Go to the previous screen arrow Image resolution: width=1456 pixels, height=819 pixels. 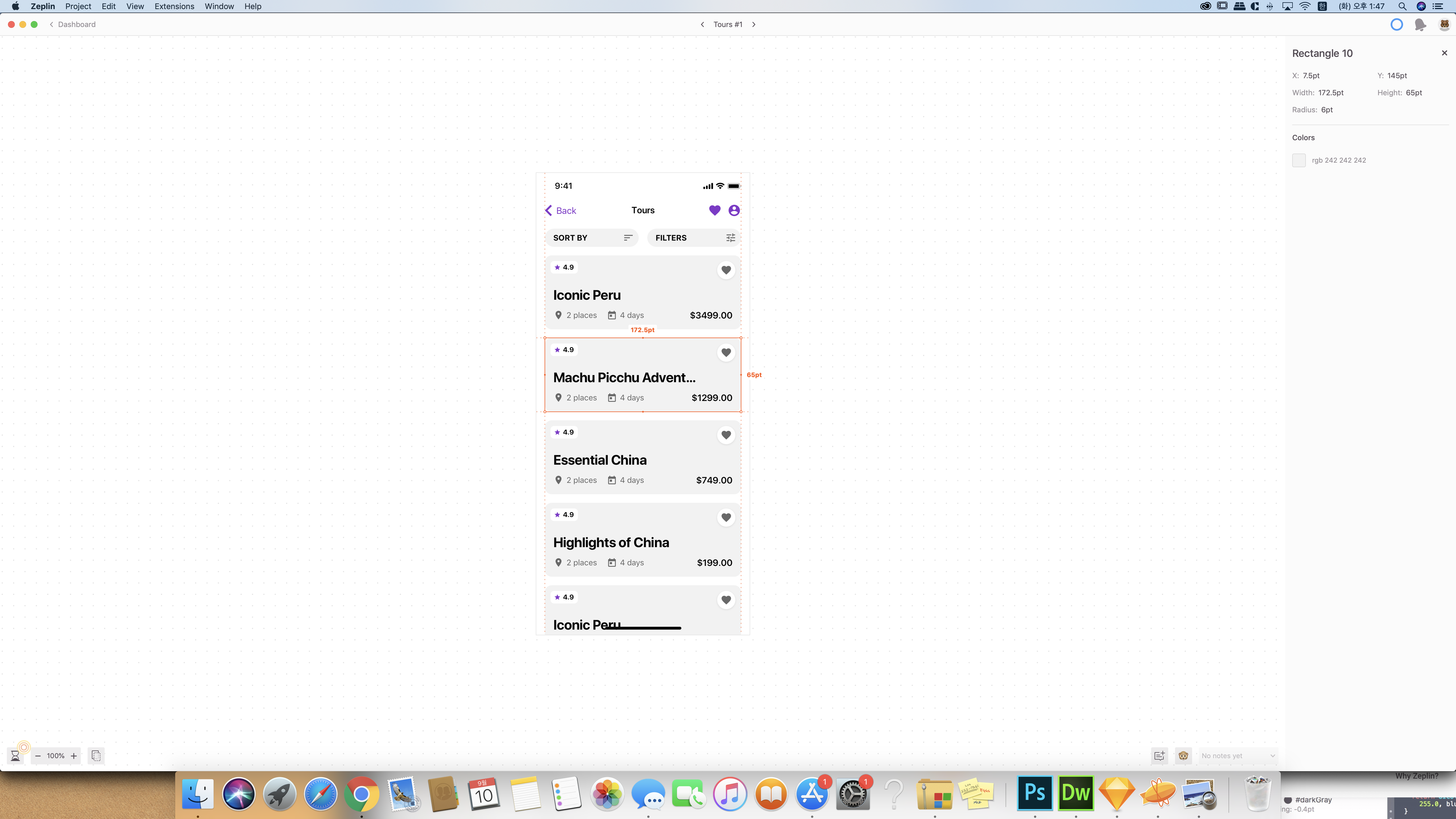[702, 24]
